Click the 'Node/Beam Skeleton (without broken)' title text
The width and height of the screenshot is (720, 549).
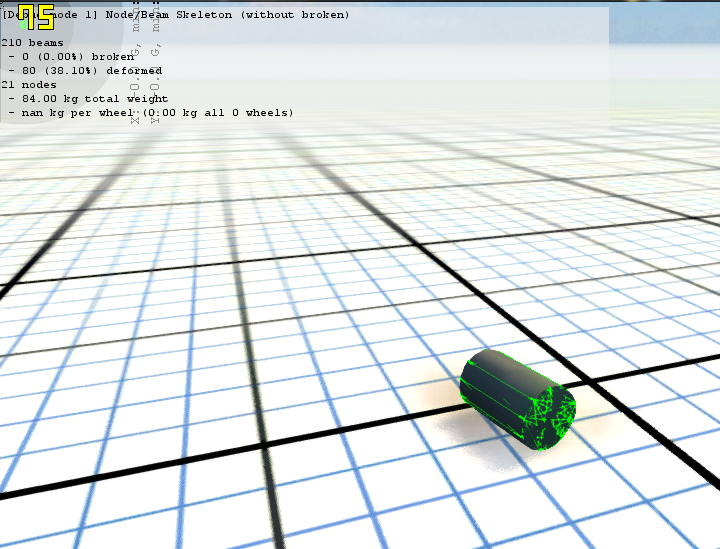click(x=227, y=15)
